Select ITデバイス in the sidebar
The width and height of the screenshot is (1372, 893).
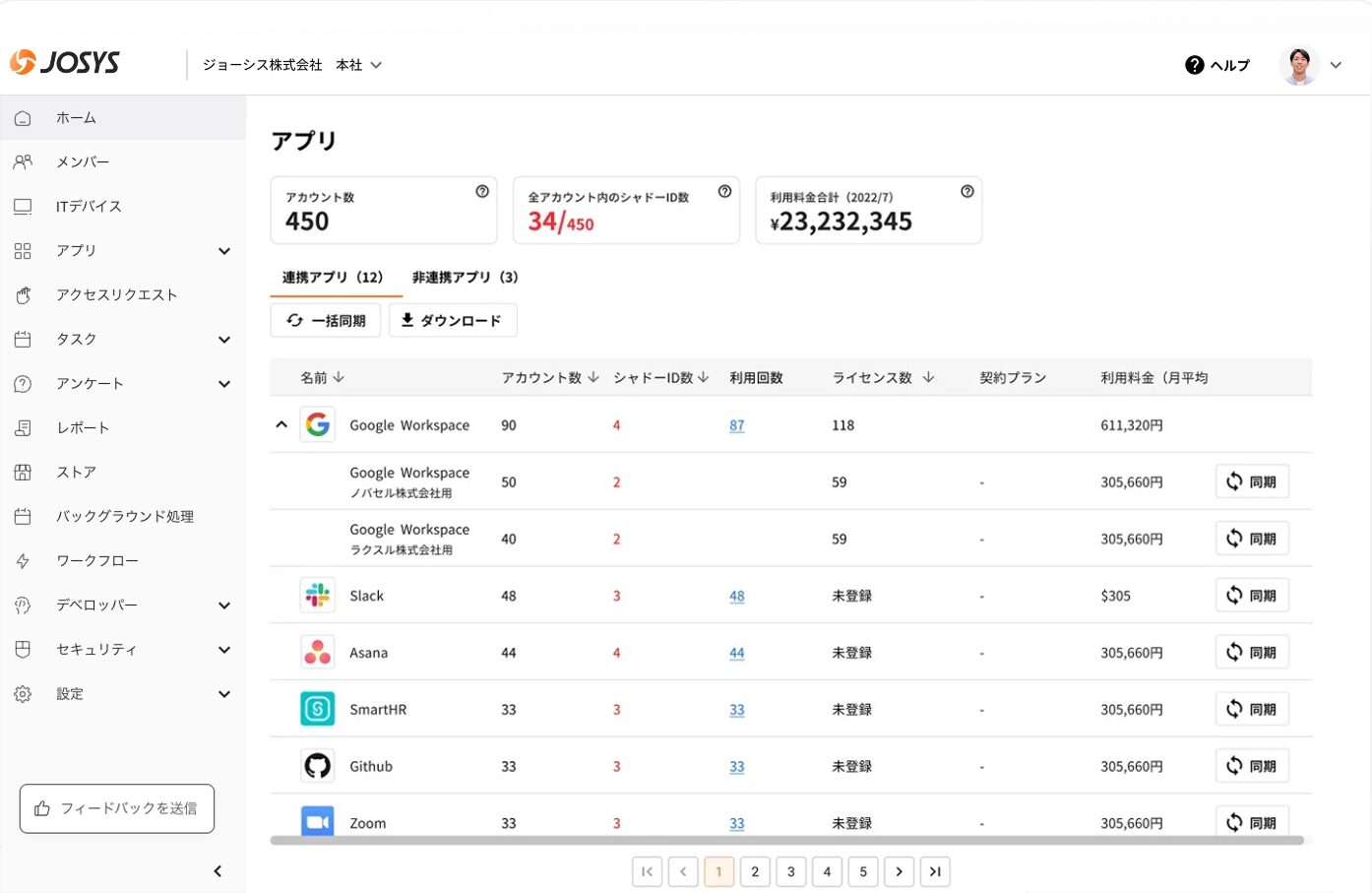(x=123, y=206)
